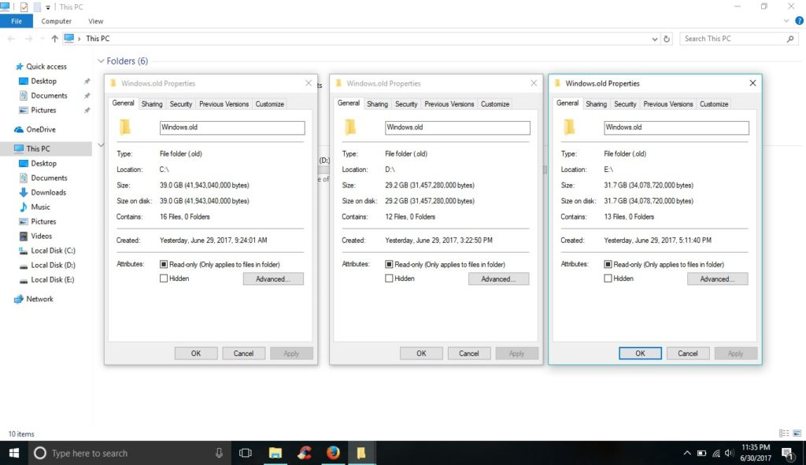Open Task View on the taskbar
The height and width of the screenshot is (465, 806).
(x=245, y=453)
